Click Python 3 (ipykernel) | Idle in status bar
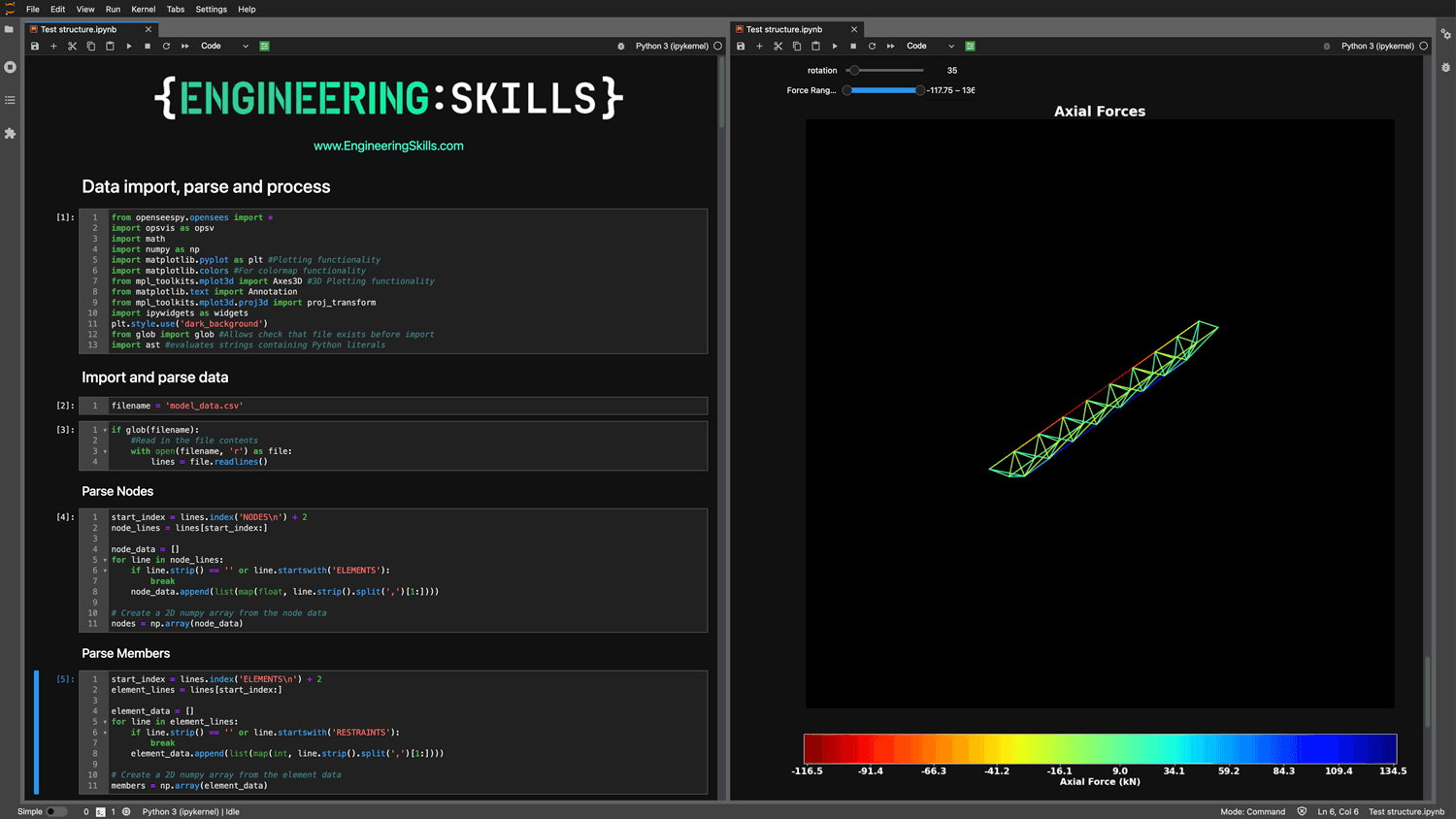 (x=191, y=811)
